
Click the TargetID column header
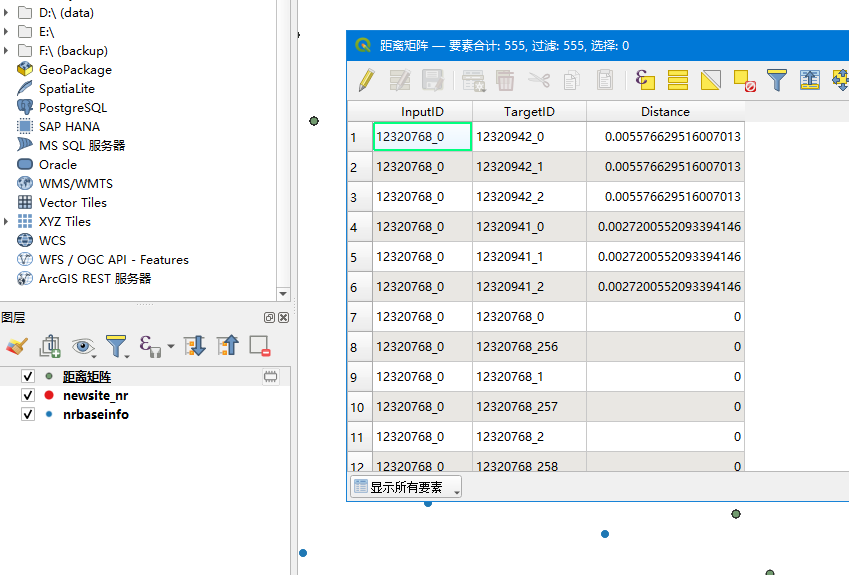pyautogui.click(x=529, y=111)
